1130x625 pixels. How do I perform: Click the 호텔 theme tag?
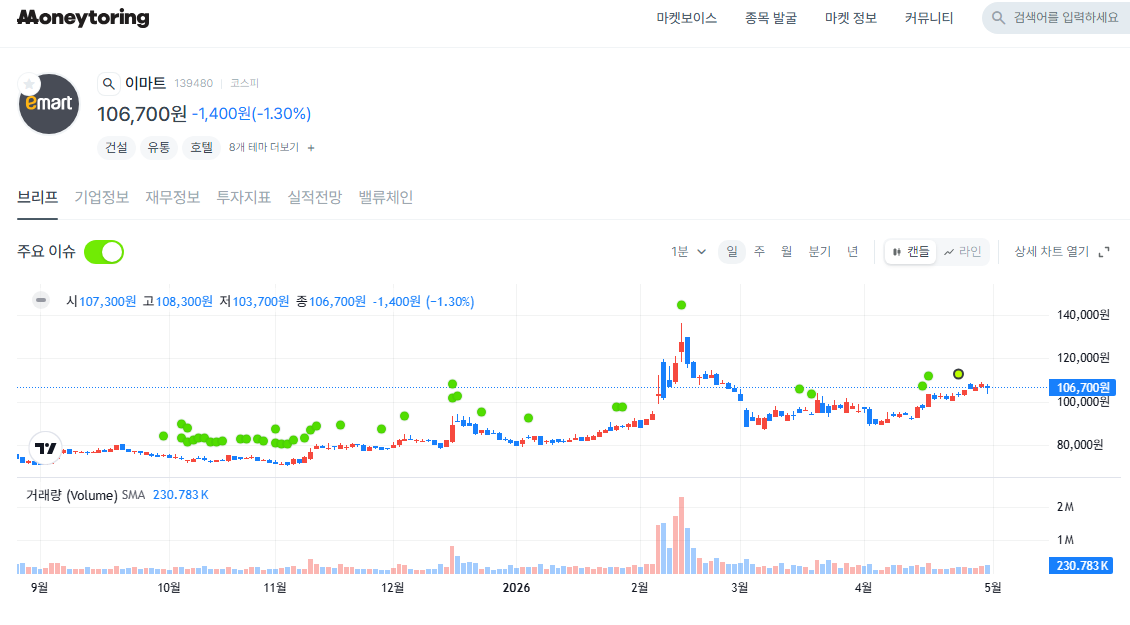(x=201, y=148)
